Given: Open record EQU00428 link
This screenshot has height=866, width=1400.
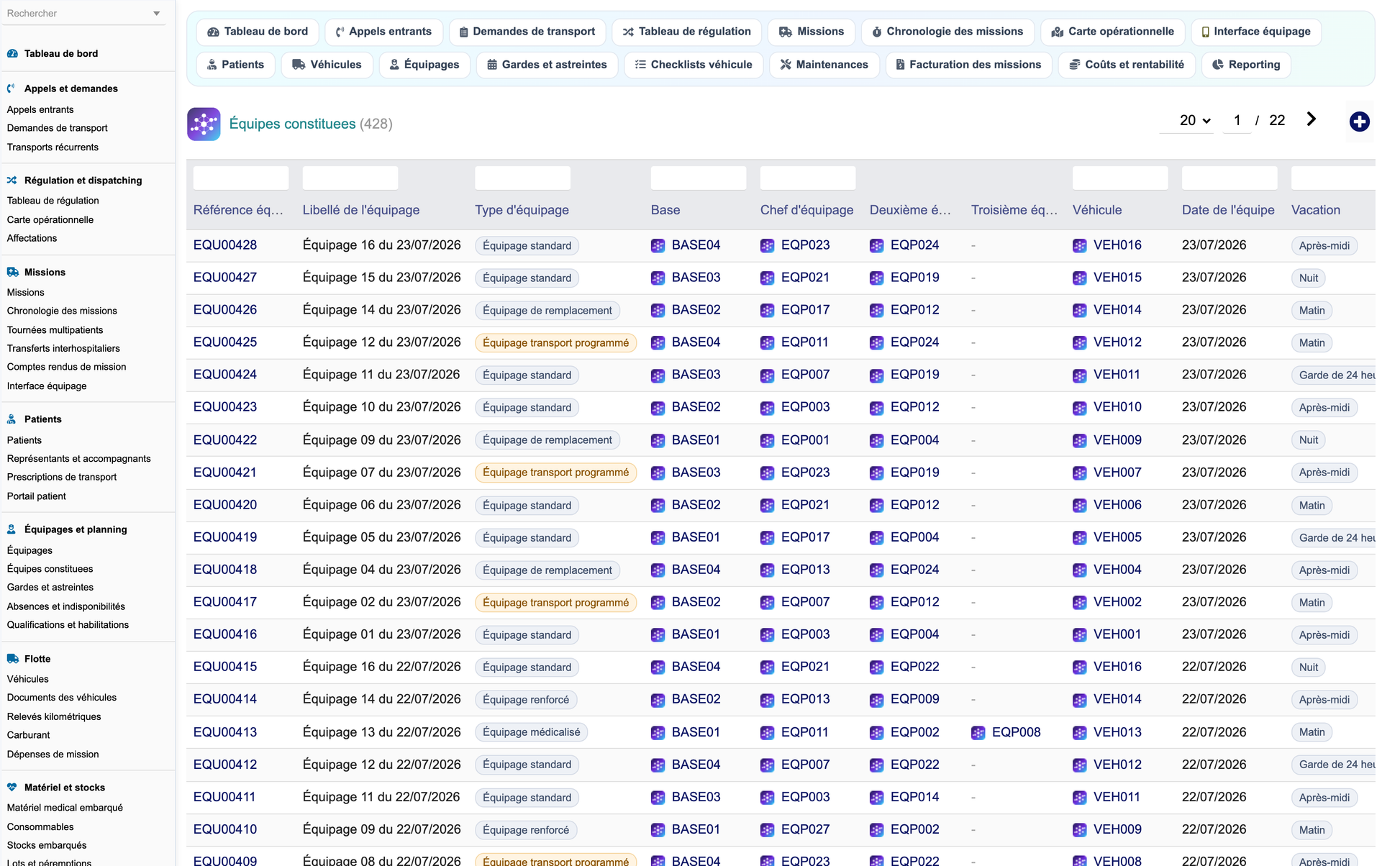Looking at the screenshot, I should click(x=225, y=245).
